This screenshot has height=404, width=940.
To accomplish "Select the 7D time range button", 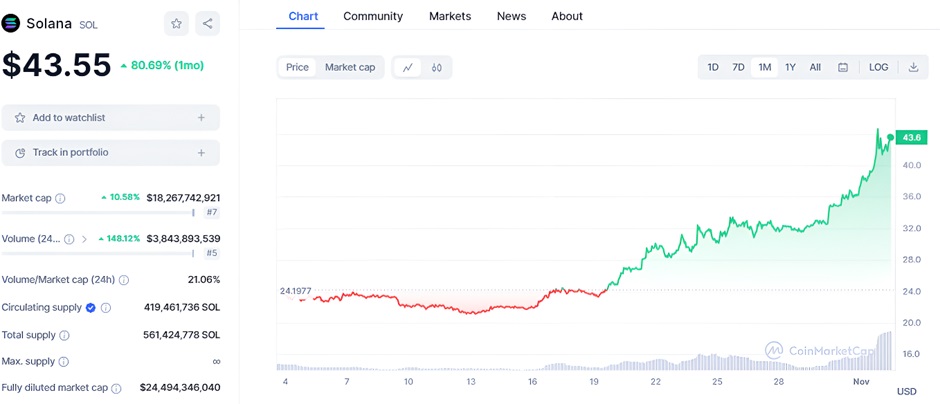I will pos(738,67).
